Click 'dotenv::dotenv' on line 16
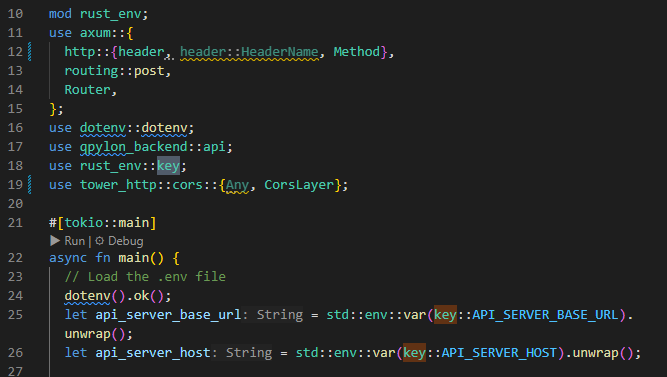The width and height of the screenshot is (667, 377). 134,128
